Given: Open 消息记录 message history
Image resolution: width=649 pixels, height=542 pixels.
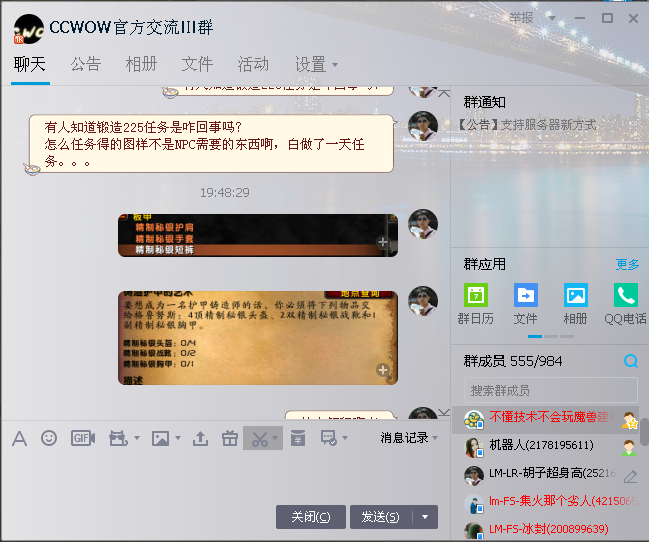Looking at the screenshot, I should [x=404, y=438].
